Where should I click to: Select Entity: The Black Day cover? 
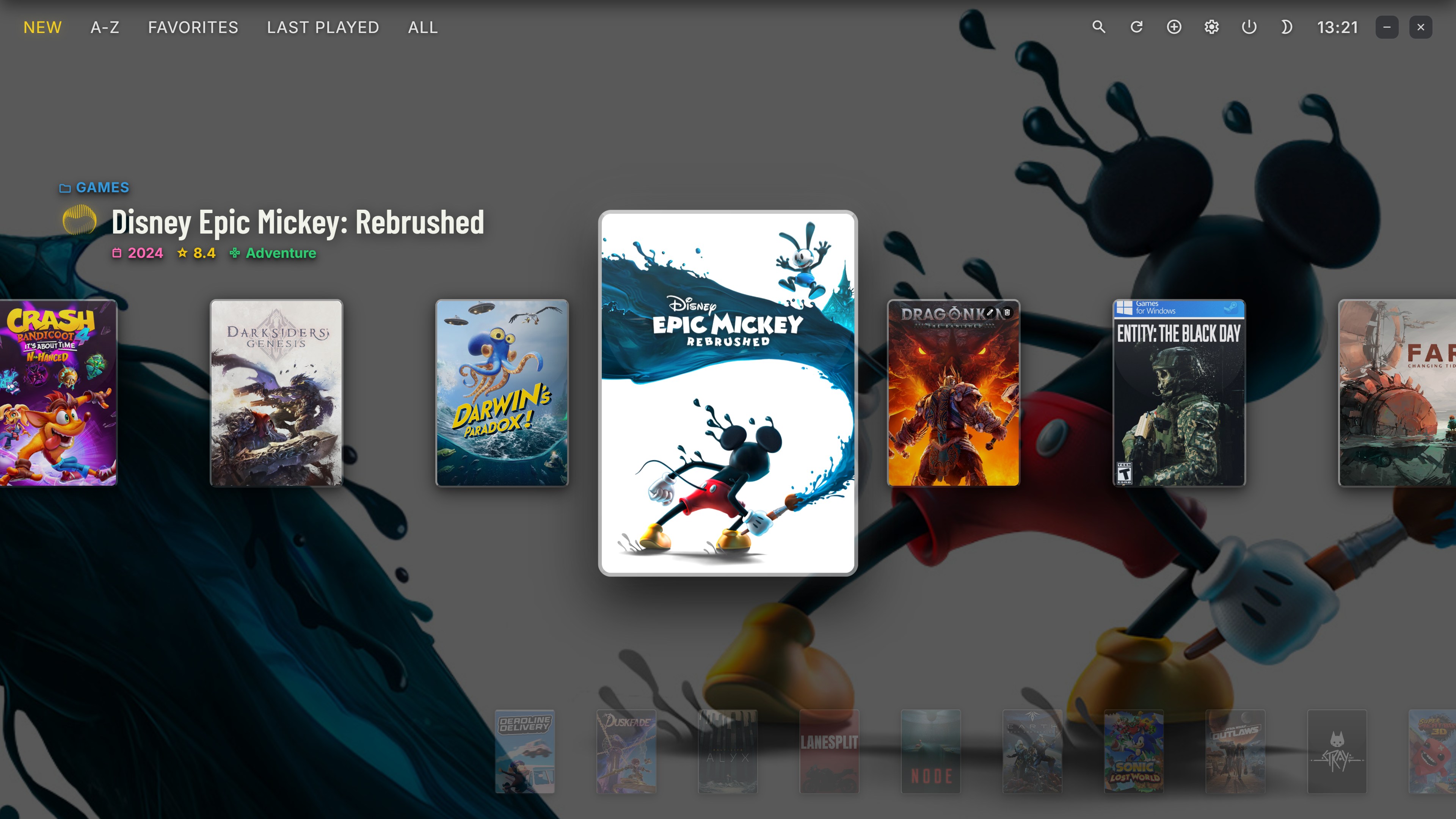coord(1179,393)
